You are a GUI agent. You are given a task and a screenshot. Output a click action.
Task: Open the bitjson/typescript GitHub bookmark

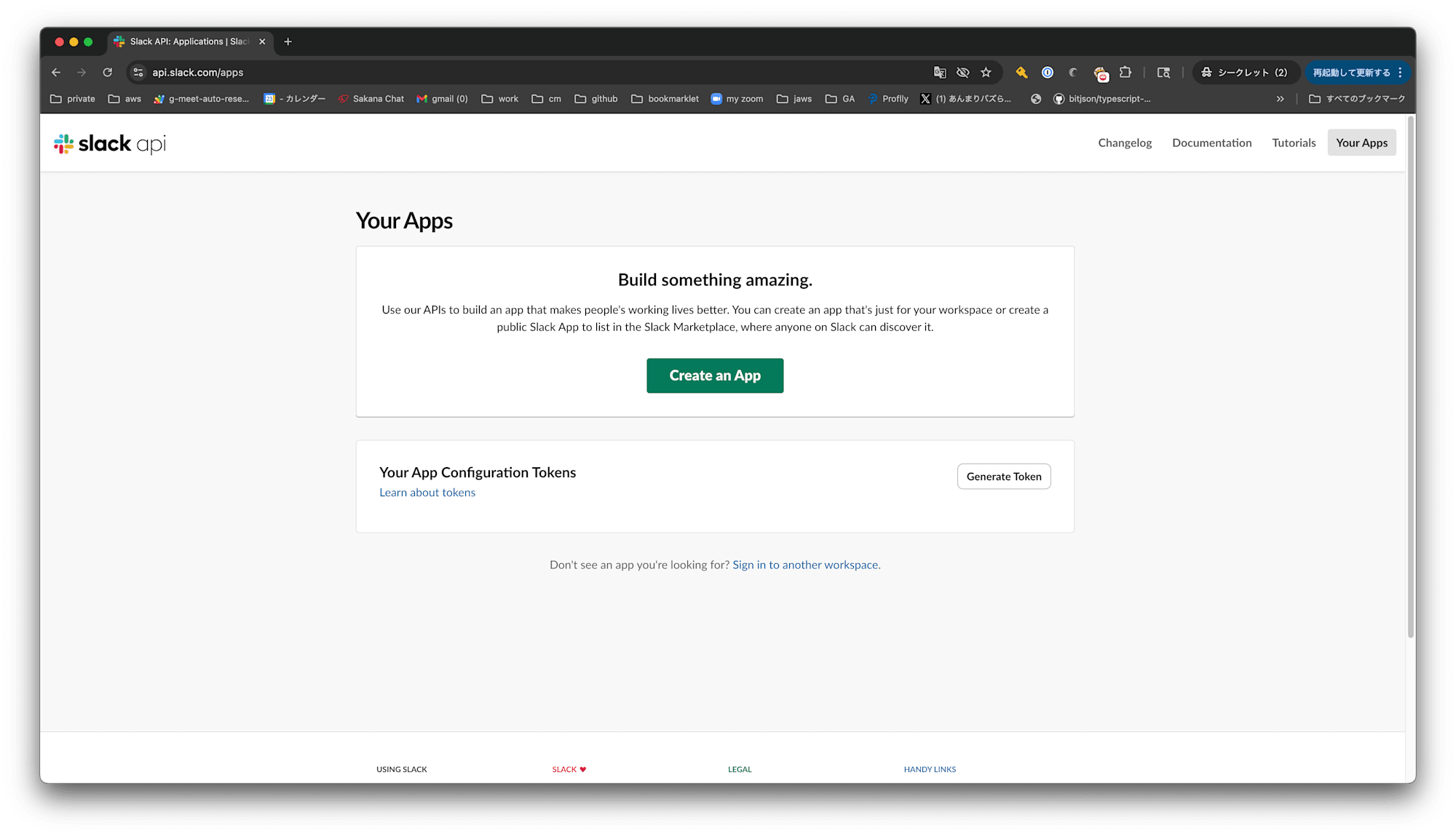(x=1102, y=99)
